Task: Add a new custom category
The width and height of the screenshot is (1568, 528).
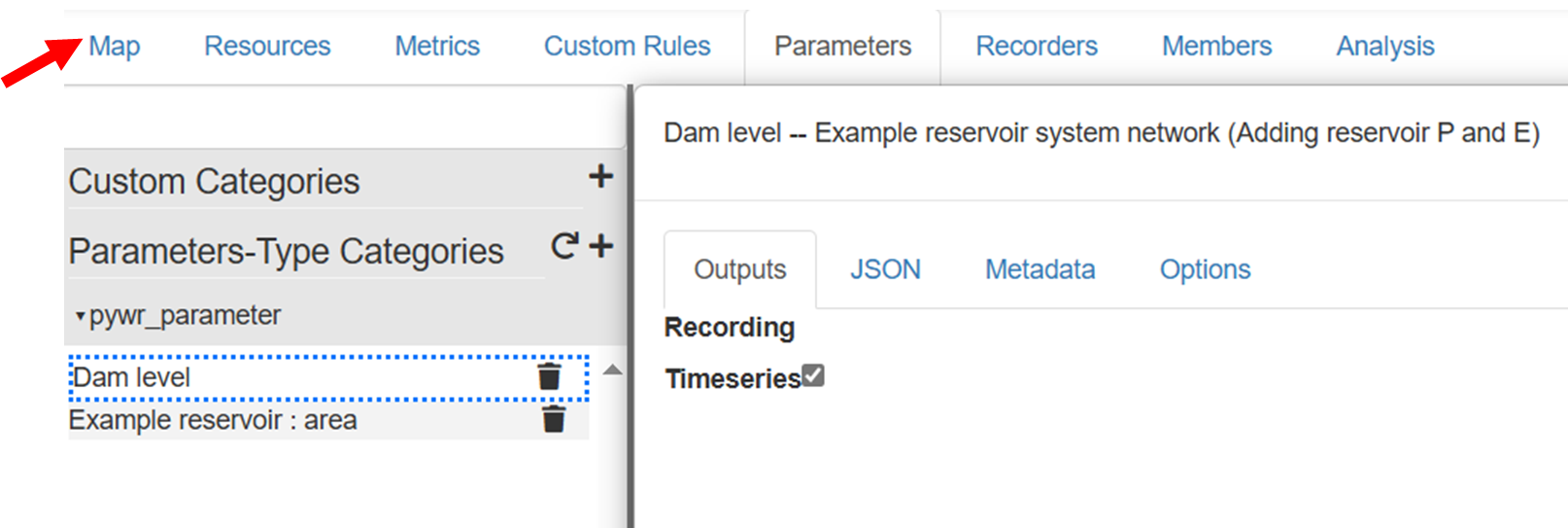Action: (x=600, y=176)
